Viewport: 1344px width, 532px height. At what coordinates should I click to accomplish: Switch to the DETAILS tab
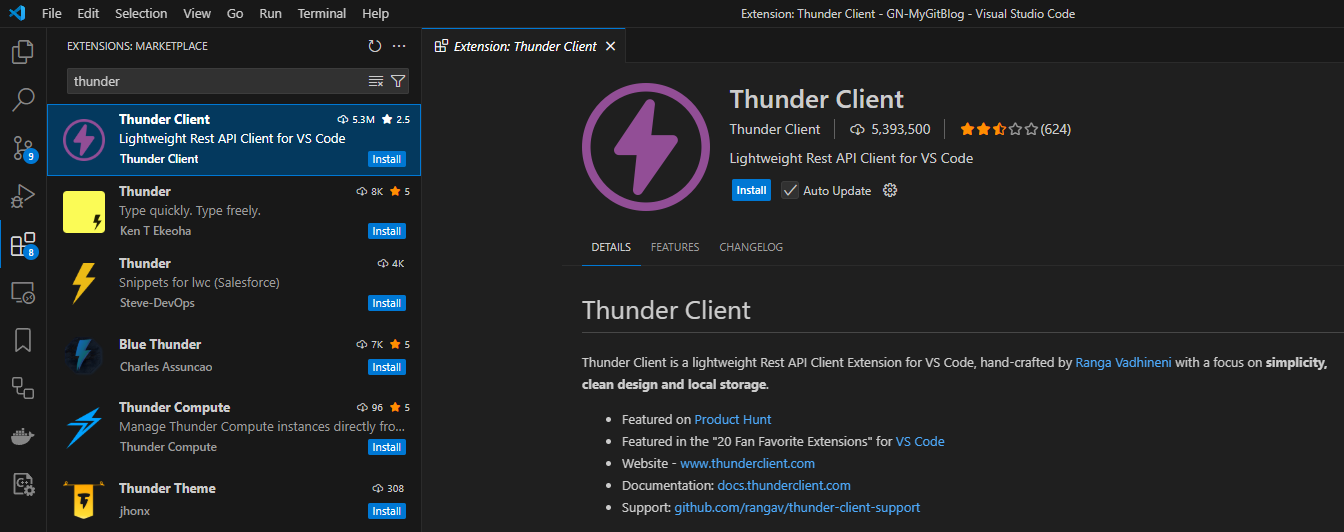tap(611, 247)
